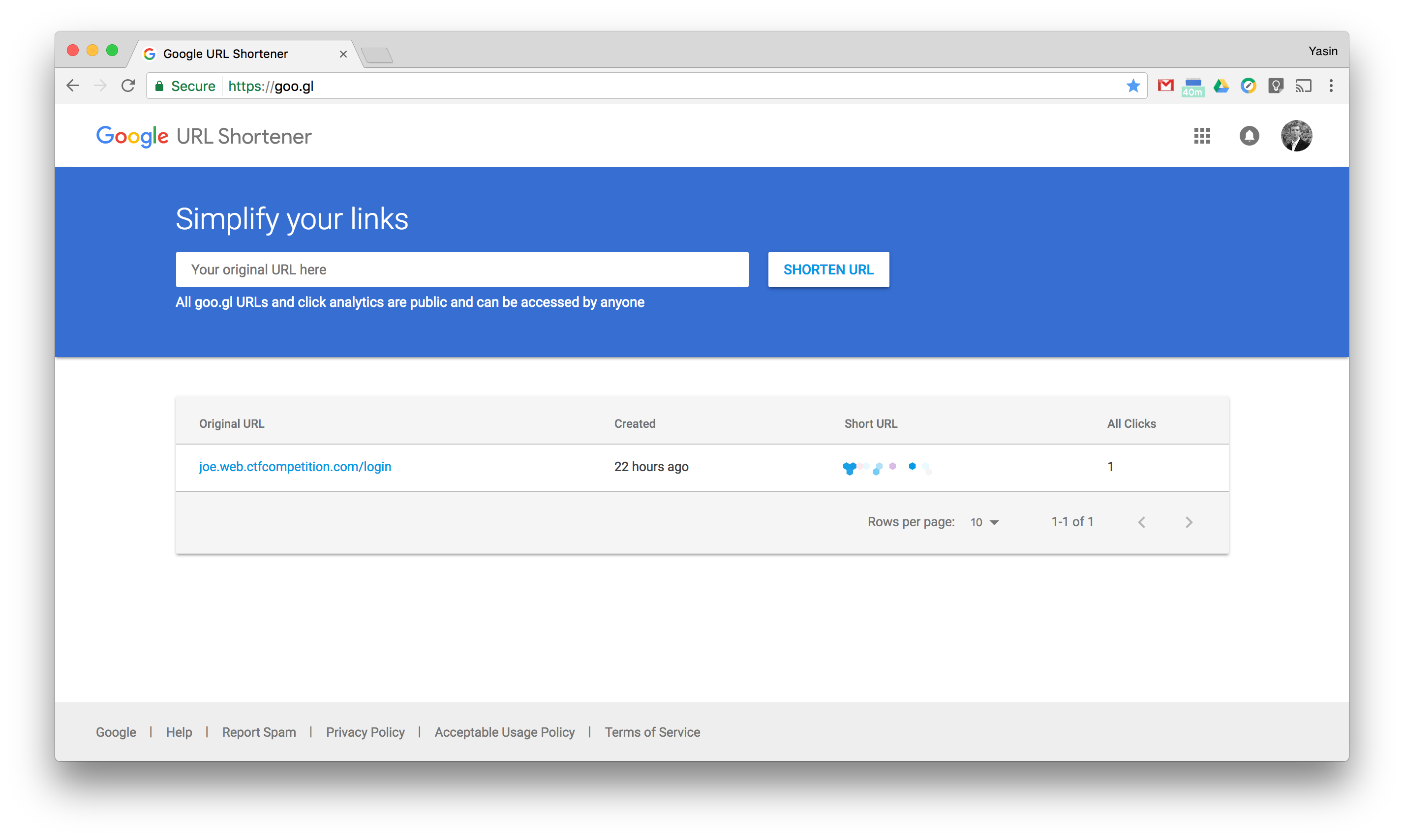Click the Google logo in header
Screen dimensions: 1404x840
132,136
